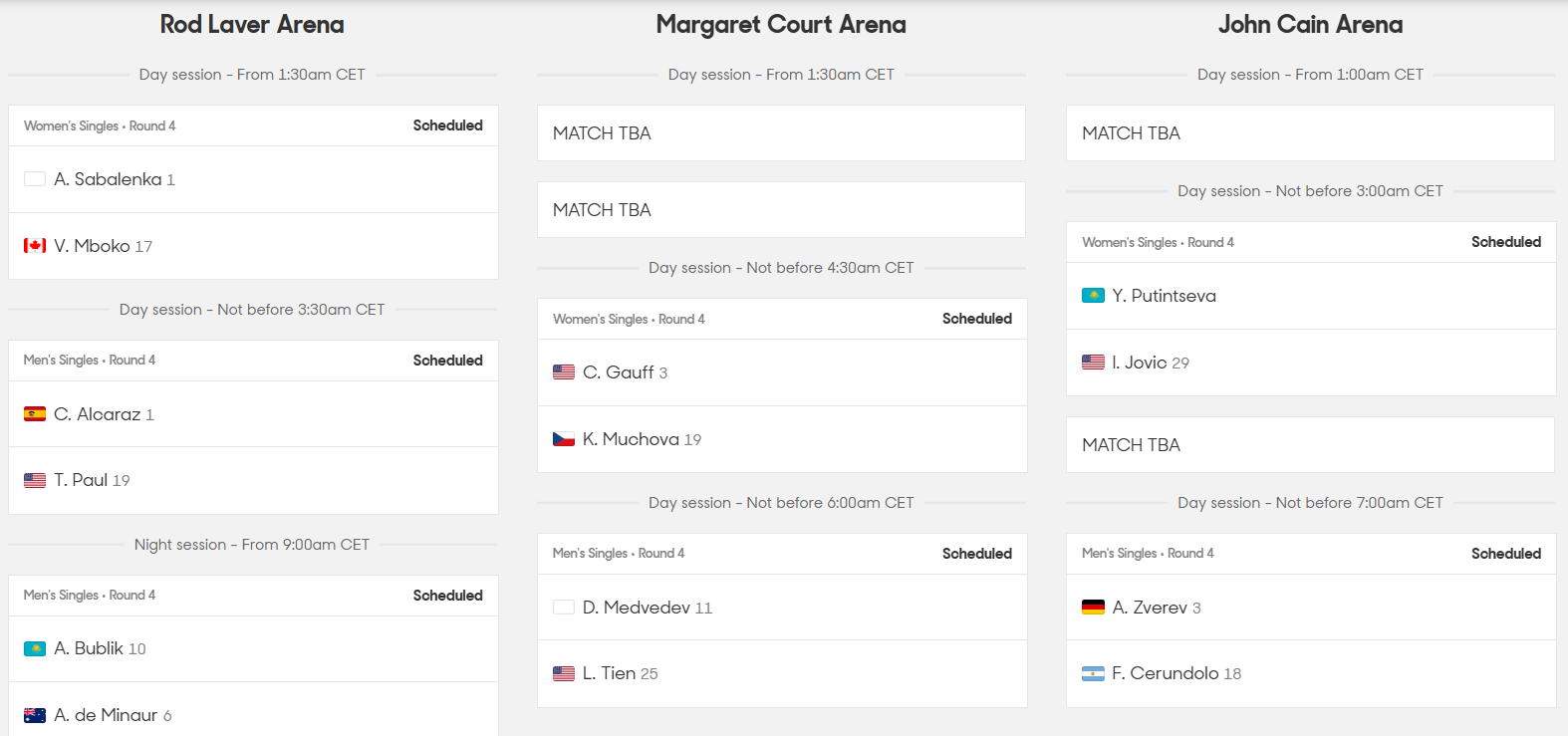This screenshot has width=1568, height=736.
Task: Select the Canadian flag beside V. Mboko
Action: (x=33, y=245)
